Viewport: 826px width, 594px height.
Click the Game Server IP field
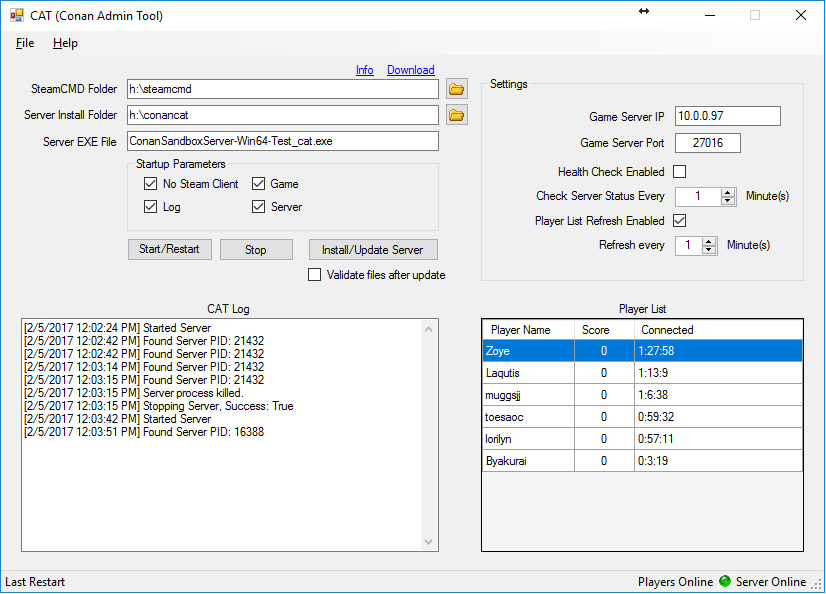pyautogui.click(x=727, y=116)
